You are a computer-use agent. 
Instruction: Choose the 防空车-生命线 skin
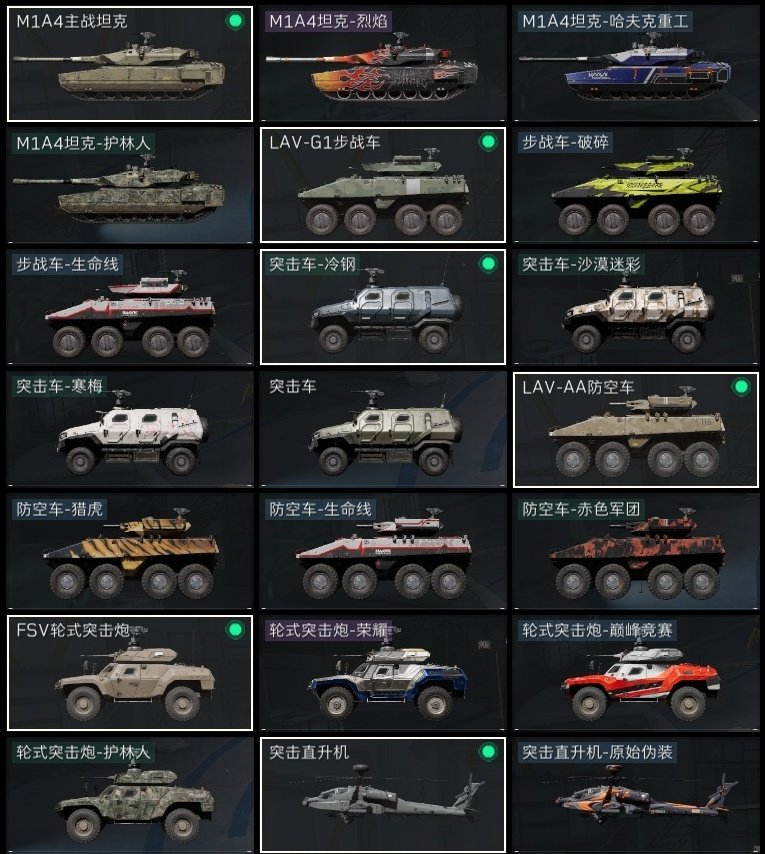coord(383,551)
